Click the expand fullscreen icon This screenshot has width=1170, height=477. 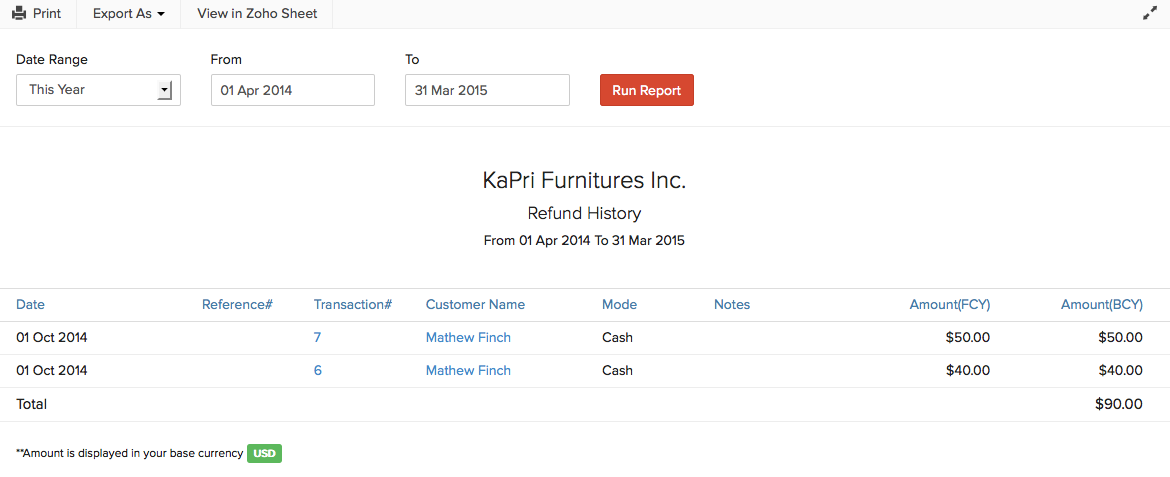(1149, 14)
